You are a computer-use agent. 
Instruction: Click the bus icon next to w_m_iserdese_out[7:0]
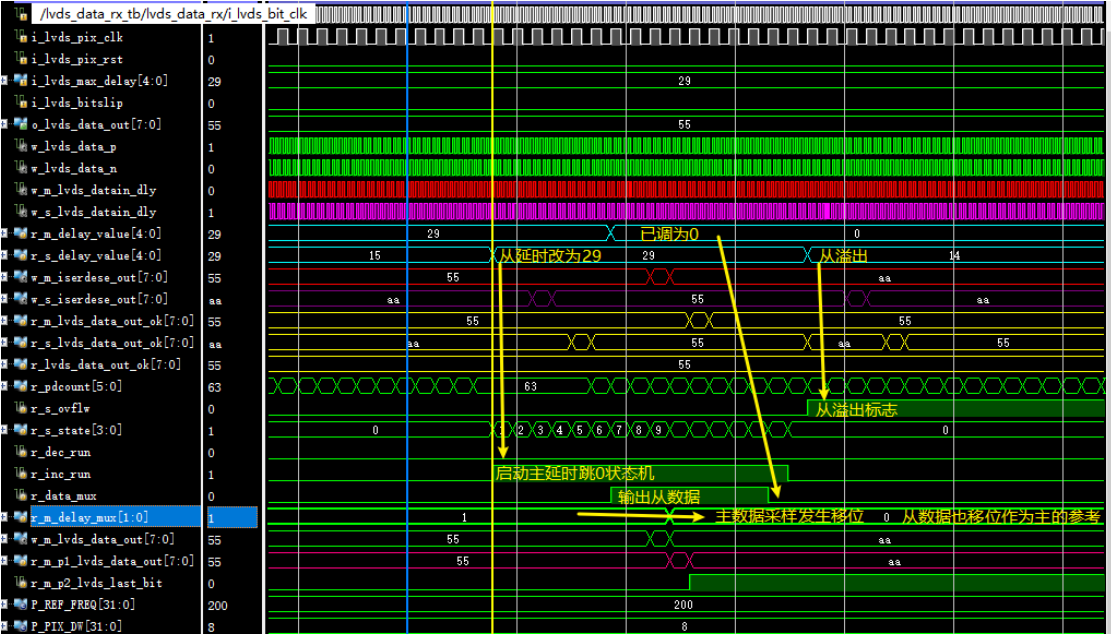coord(20,278)
